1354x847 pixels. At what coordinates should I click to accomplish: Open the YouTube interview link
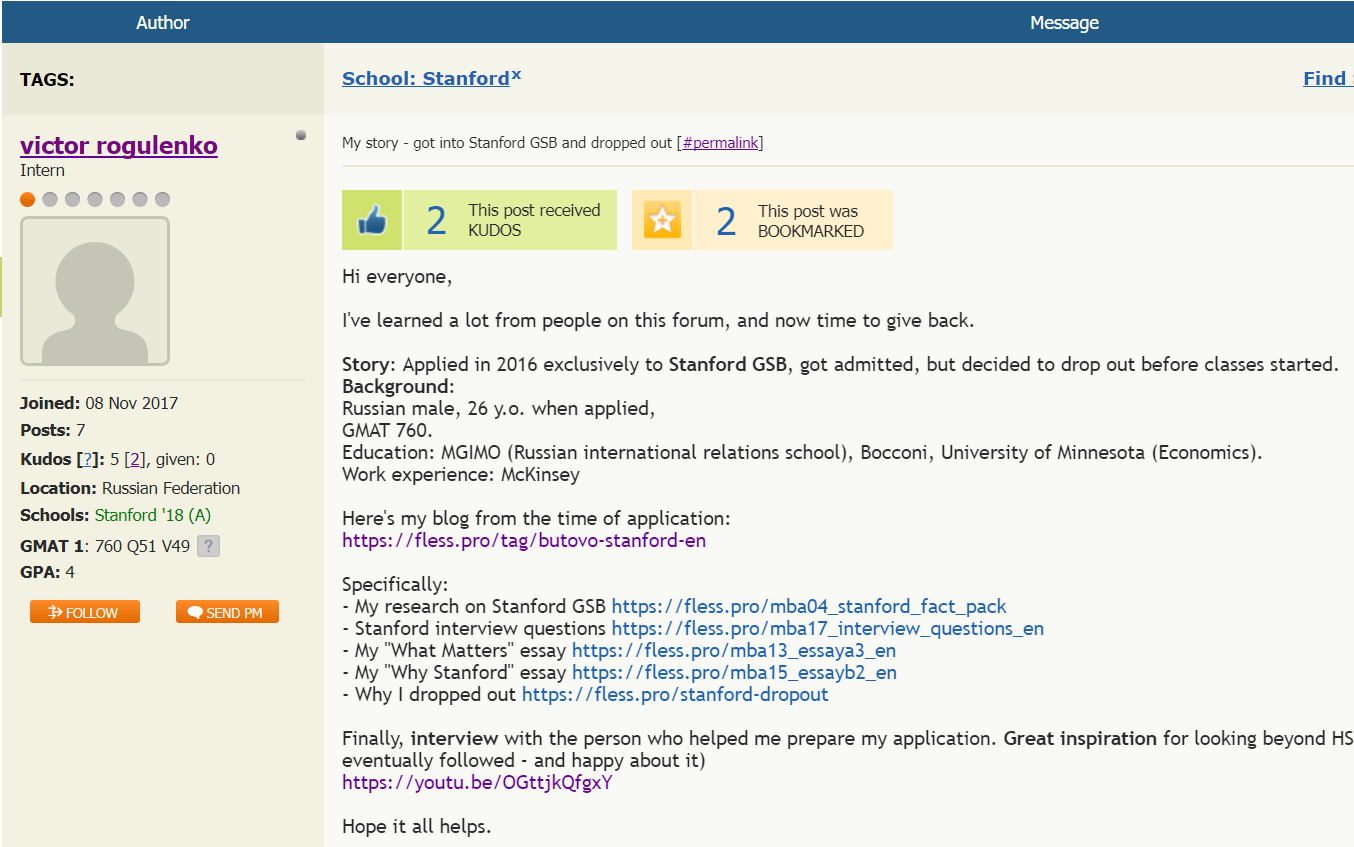477,782
